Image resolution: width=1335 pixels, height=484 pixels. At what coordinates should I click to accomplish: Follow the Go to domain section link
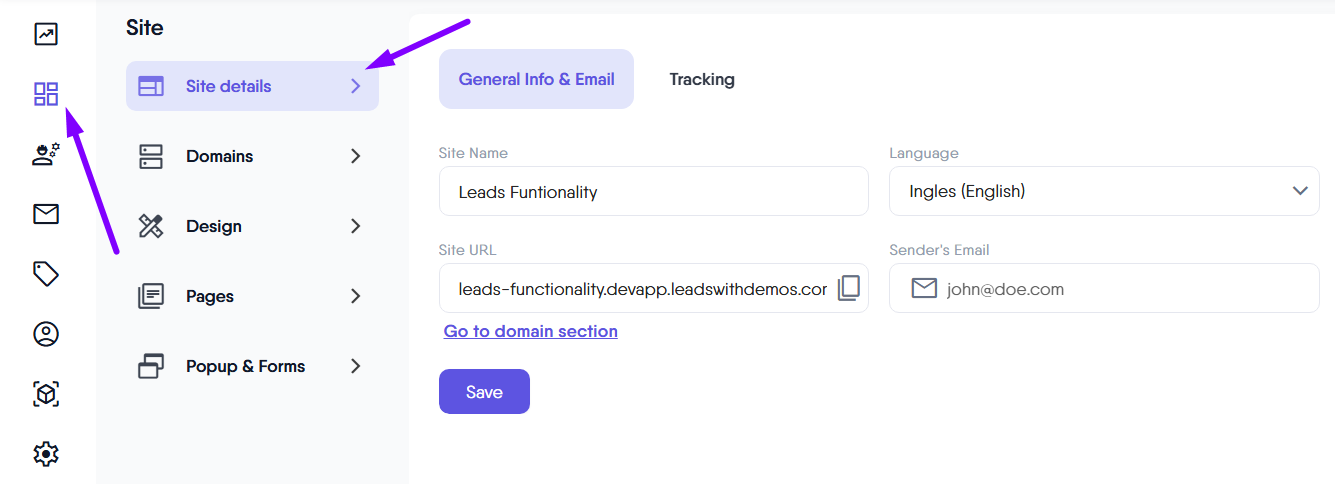pos(530,331)
